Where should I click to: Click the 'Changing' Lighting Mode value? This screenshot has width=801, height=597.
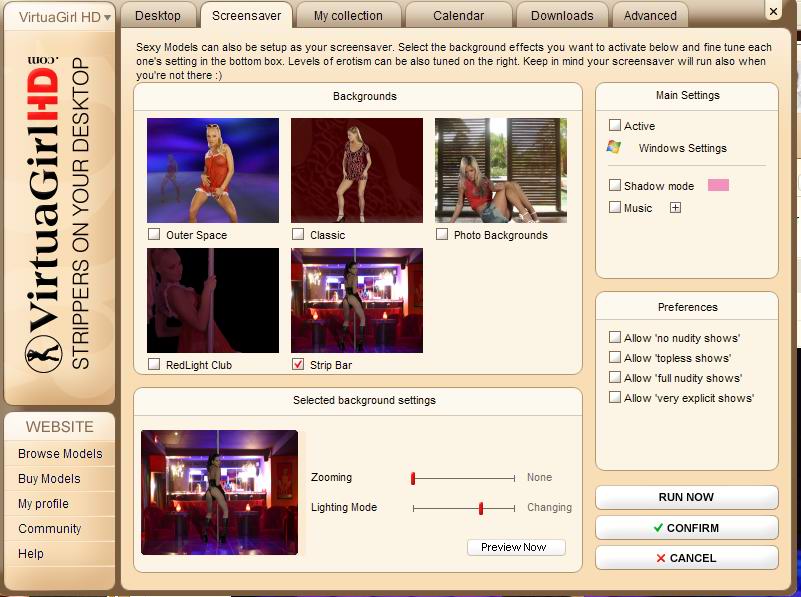click(x=549, y=507)
